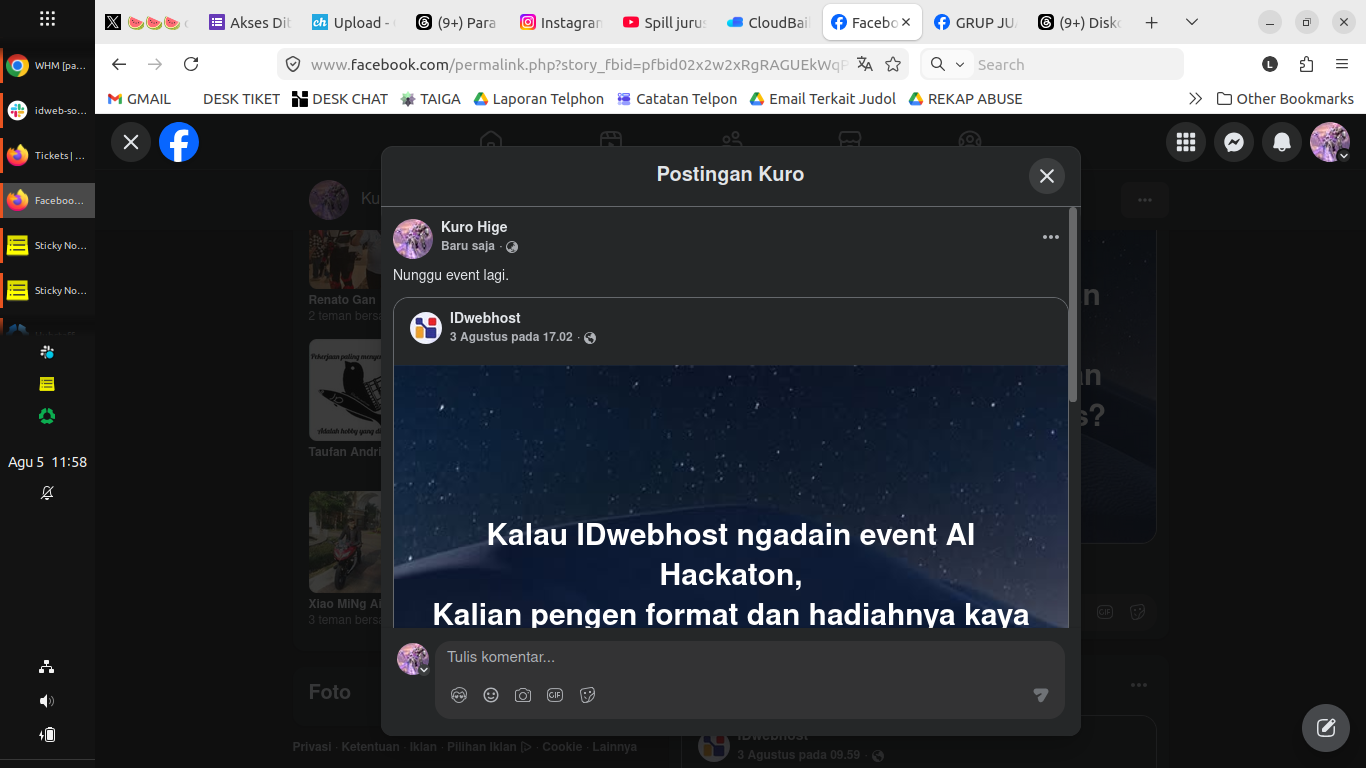Image resolution: width=1366 pixels, height=768 pixels.
Task: Open the post options three-dot menu
Action: click(1050, 237)
